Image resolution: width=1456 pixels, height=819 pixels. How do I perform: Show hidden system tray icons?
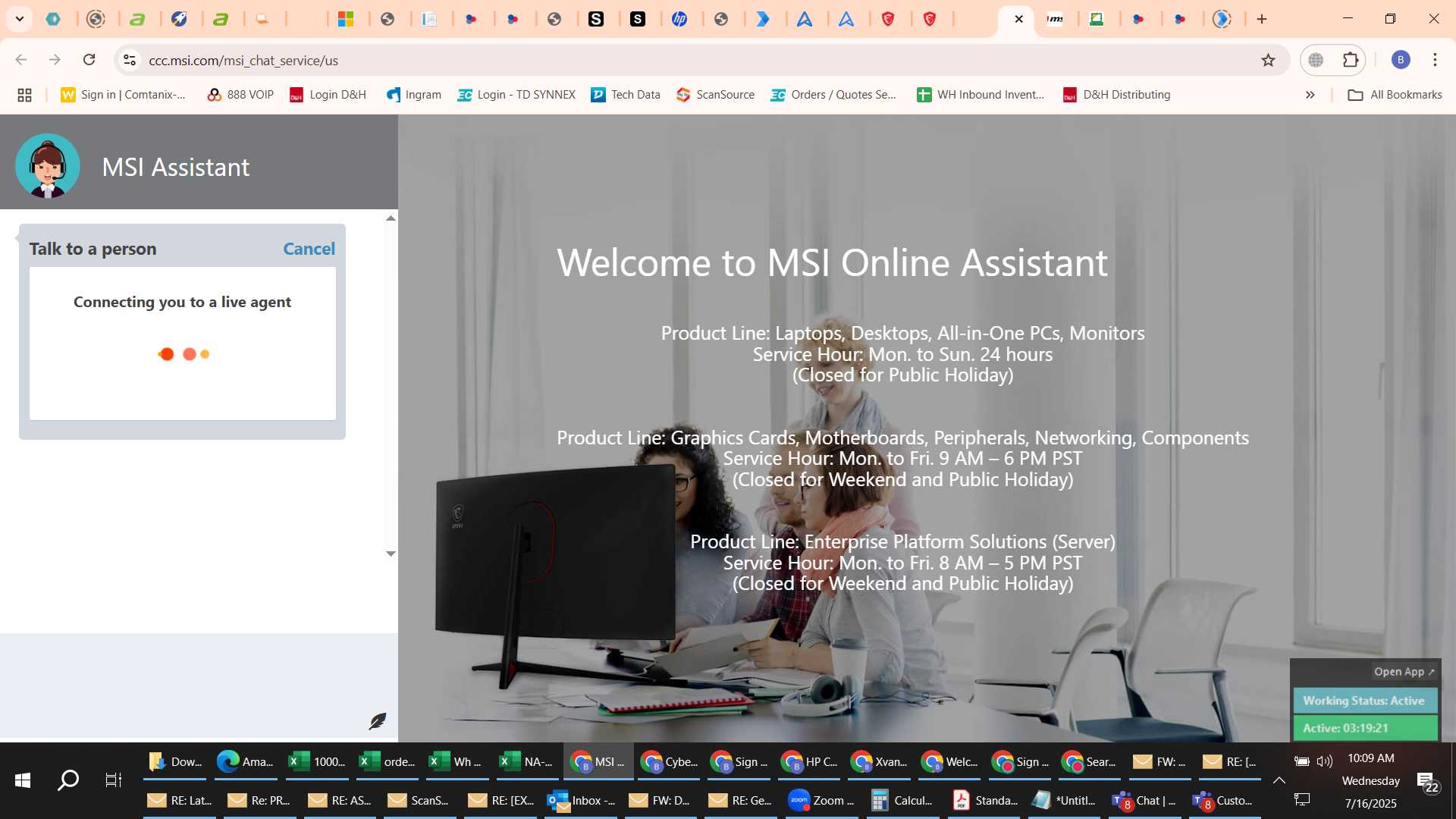pos(1279,780)
